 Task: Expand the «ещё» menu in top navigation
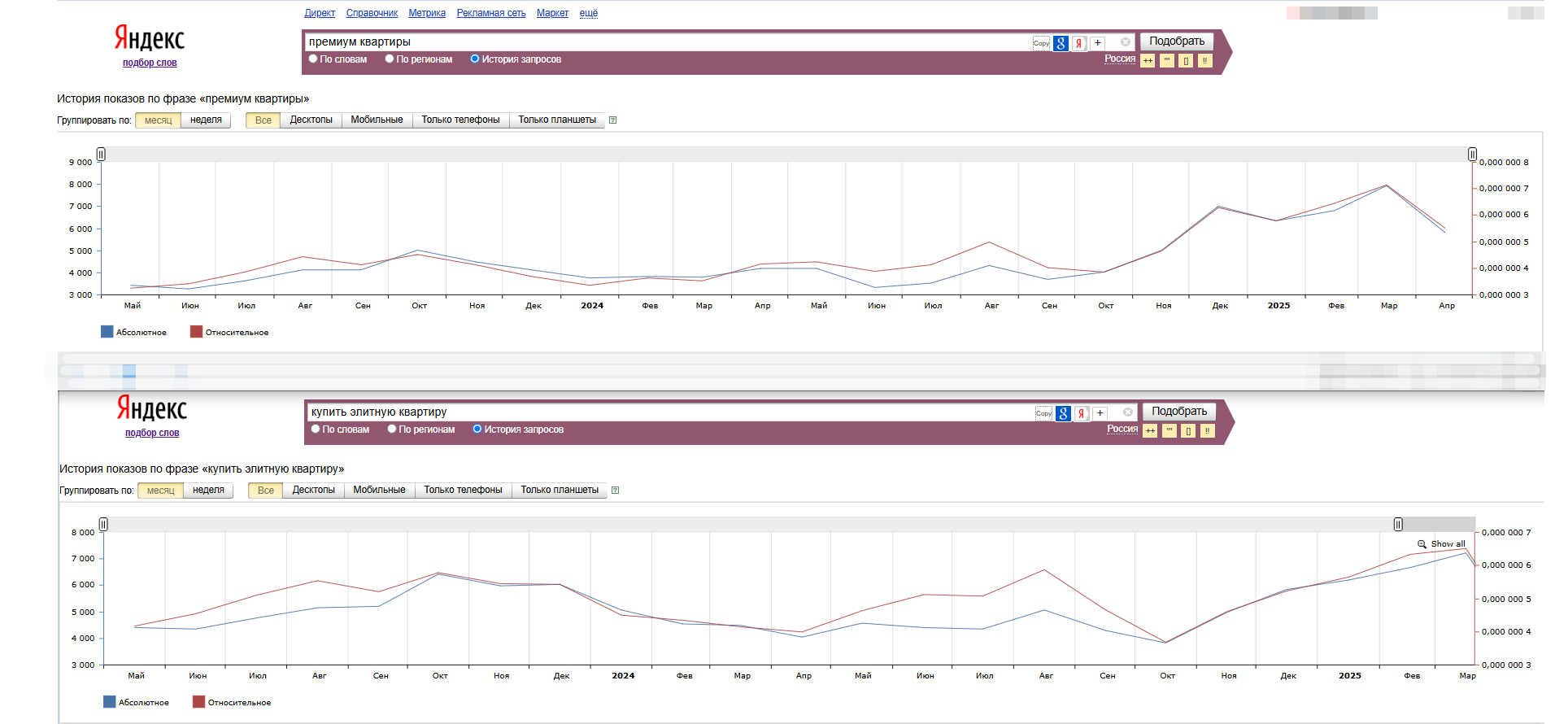pos(588,13)
